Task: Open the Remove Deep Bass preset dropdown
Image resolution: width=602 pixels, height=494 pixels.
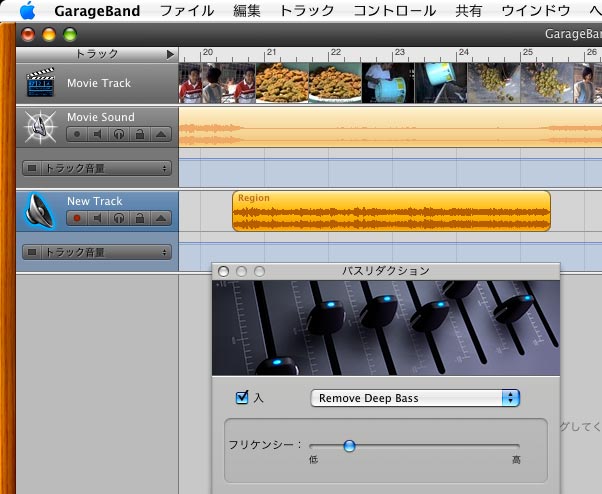Action: point(415,398)
